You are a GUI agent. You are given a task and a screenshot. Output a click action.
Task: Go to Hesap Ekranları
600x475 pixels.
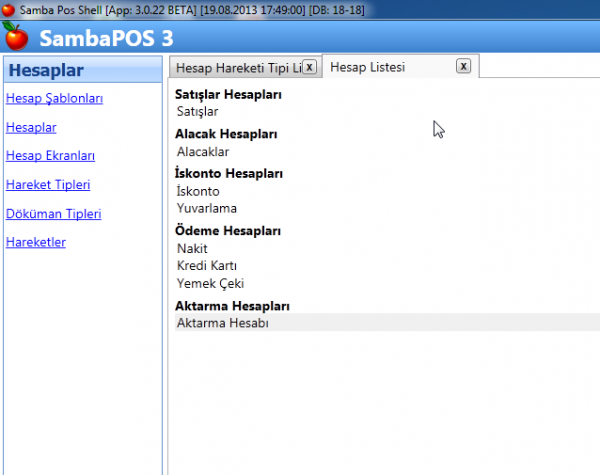tap(50, 156)
